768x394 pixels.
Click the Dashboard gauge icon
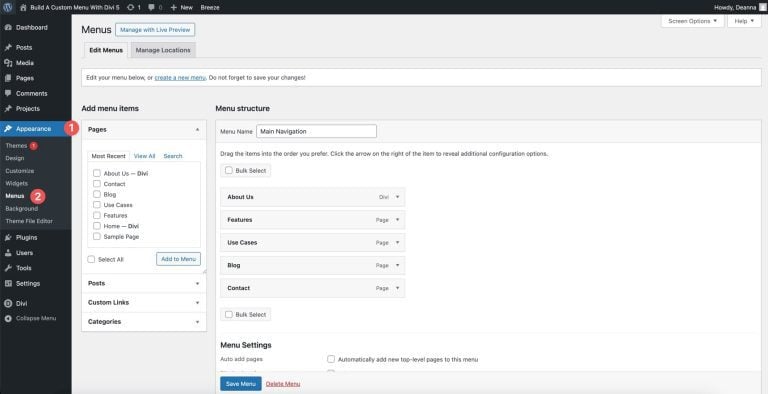[x=8, y=27]
